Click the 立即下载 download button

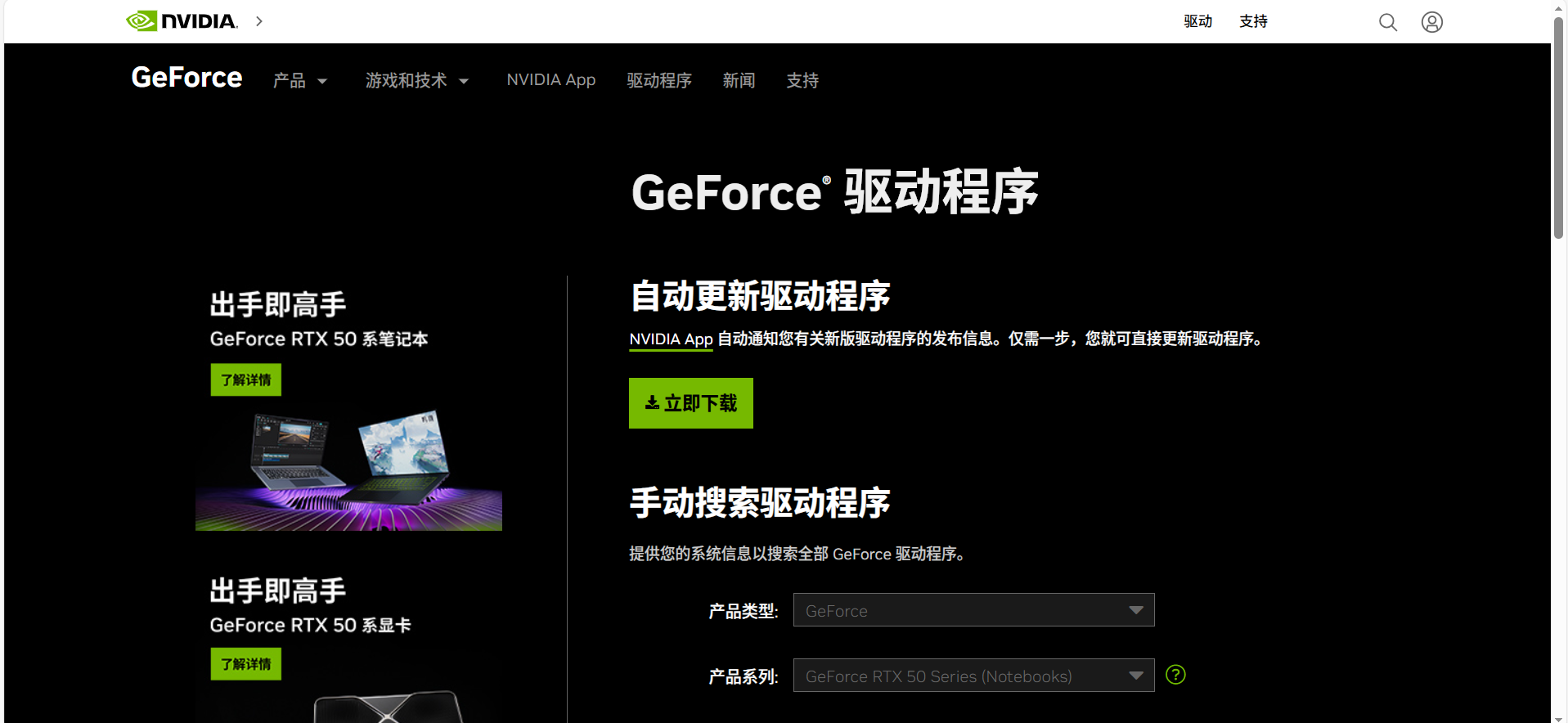click(x=691, y=403)
